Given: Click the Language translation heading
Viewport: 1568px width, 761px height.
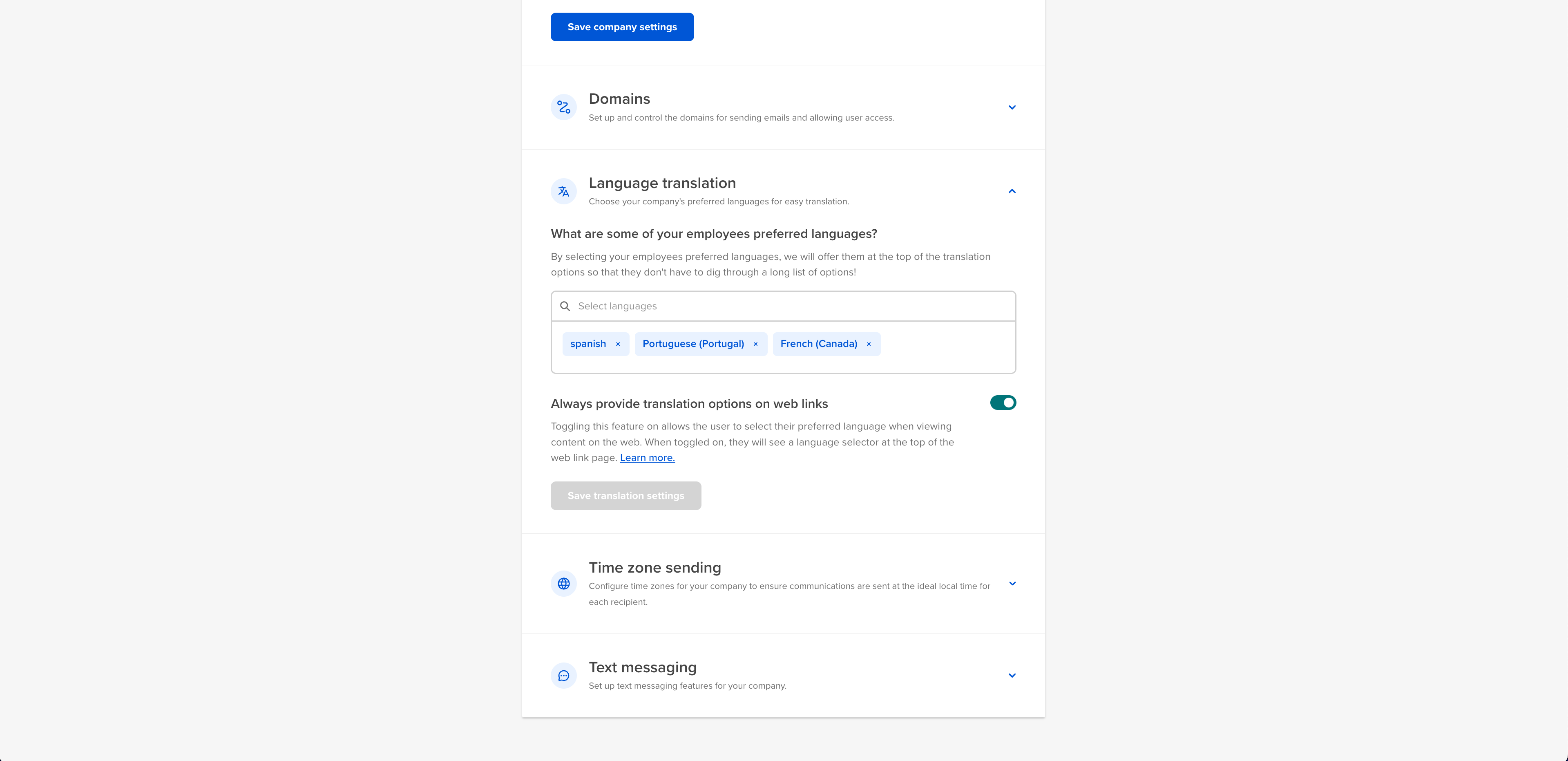Looking at the screenshot, I should (662, 183).
